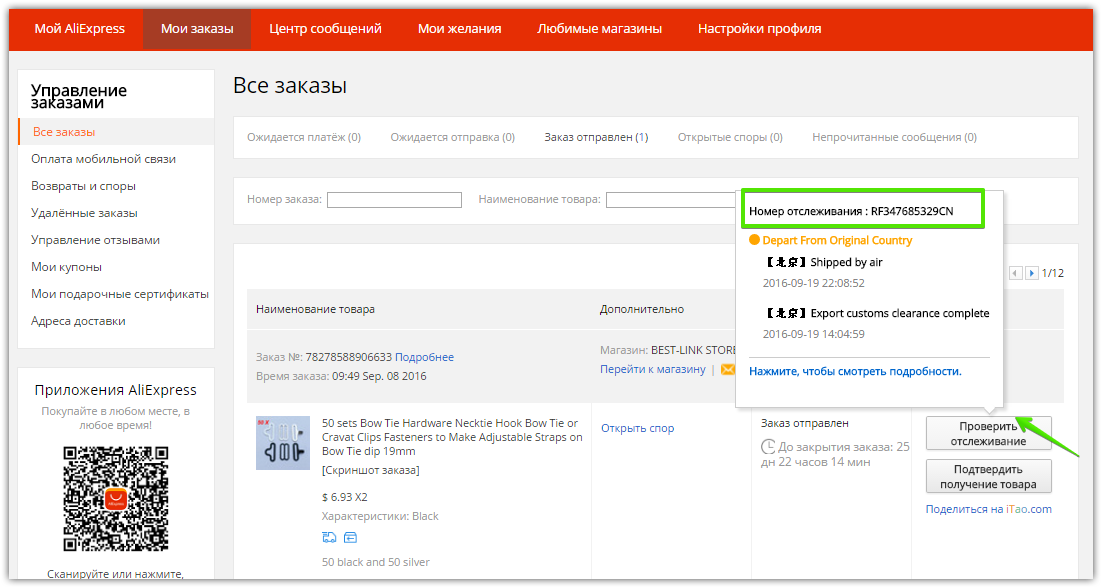
Task: Filter by Непрочитанные сообщения (0)
Action: 894,137
